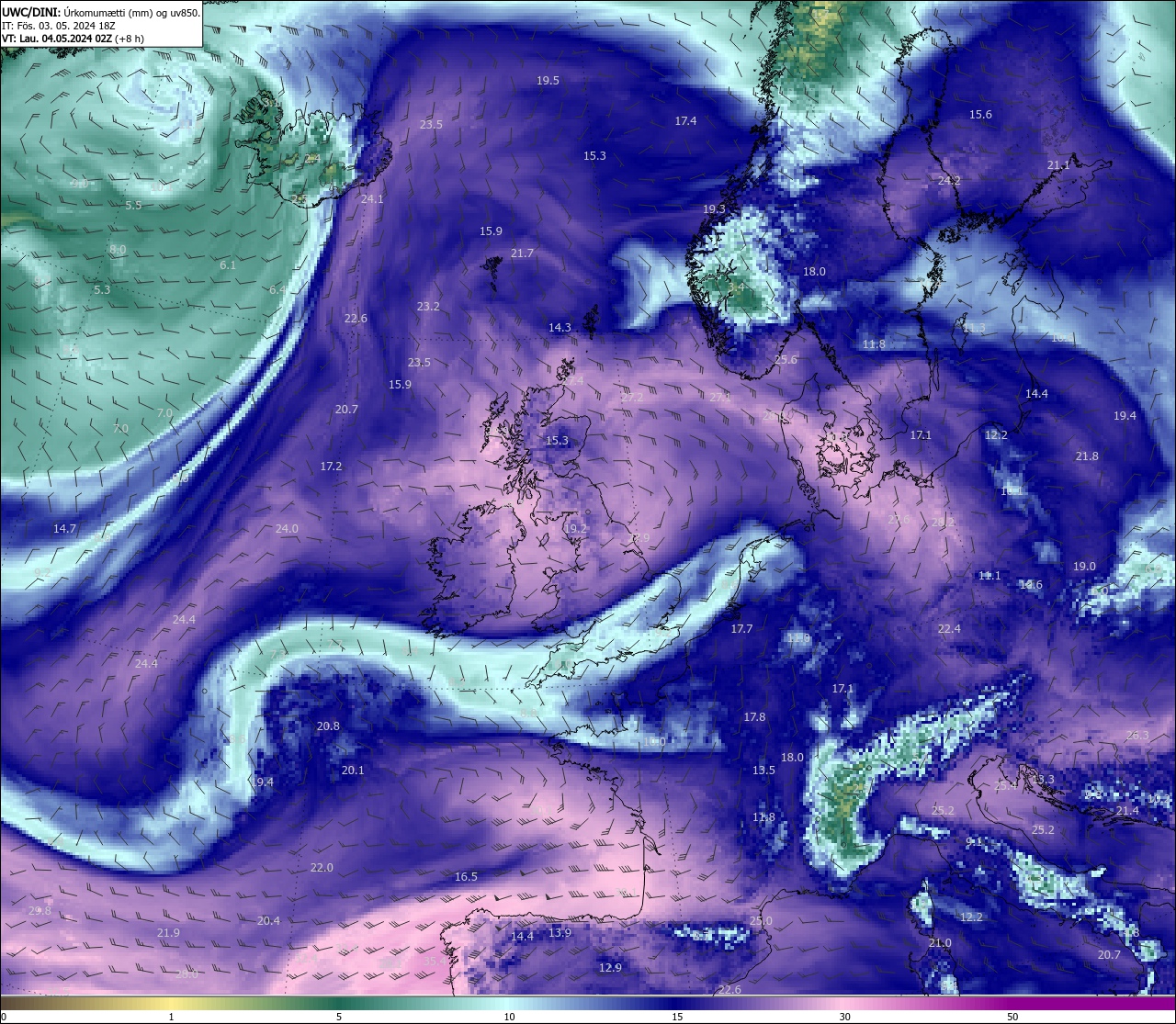Image resolution: width=1176 pixels, height=1024 pixels.
Task: Click the 24.2 value on the map
Action: click(x=949, y=181)
